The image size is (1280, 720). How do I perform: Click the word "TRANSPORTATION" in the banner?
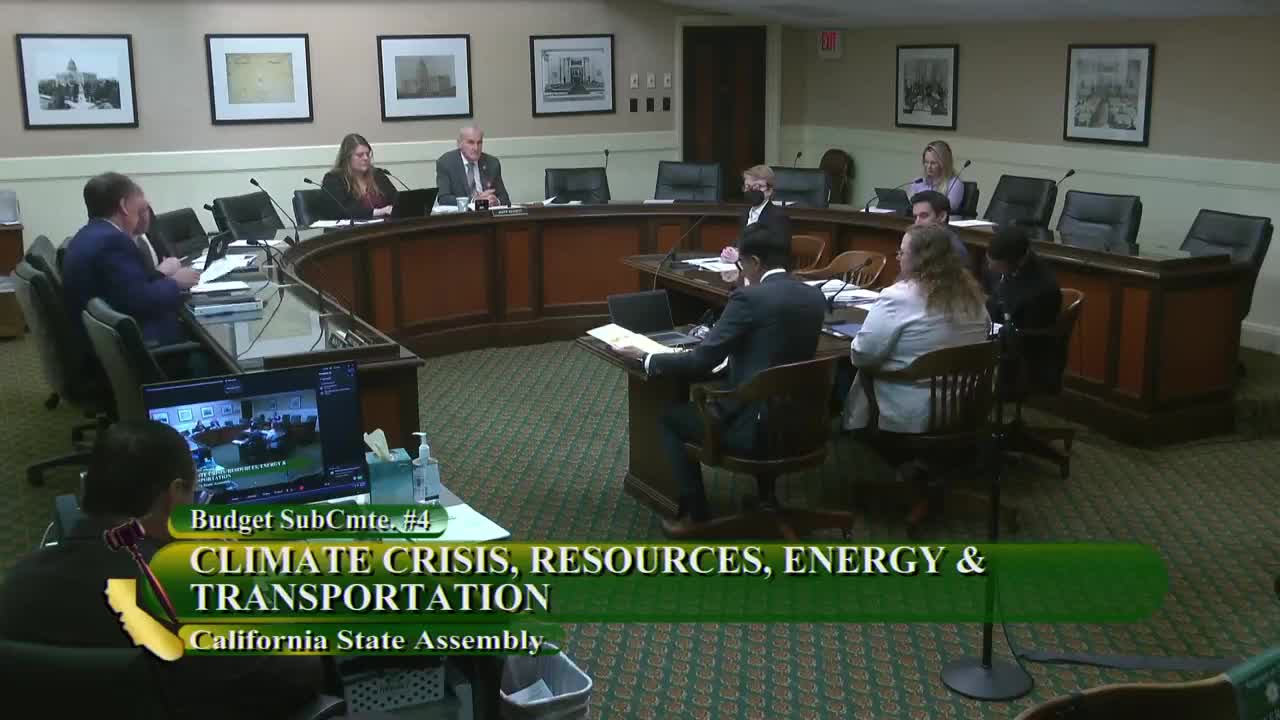tap(370, 597)
